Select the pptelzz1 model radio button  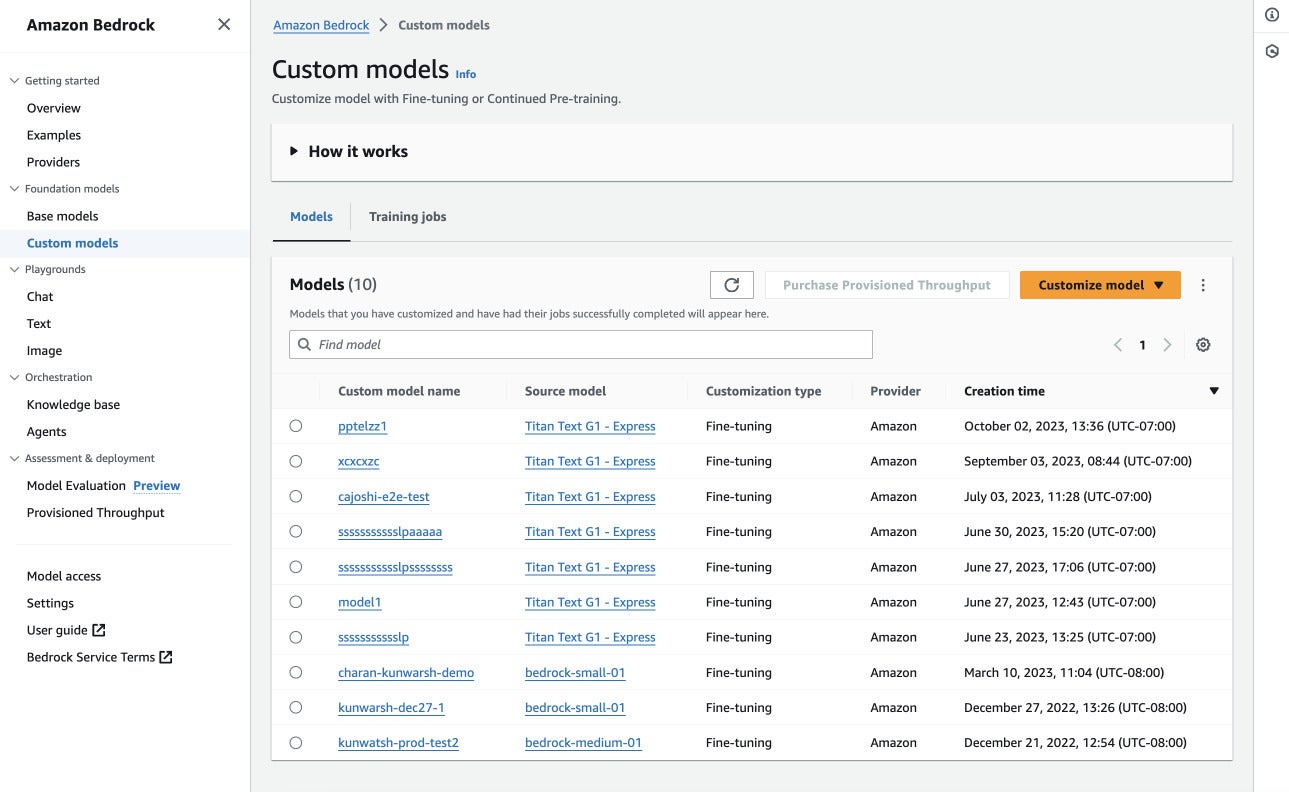[x=295, y=426]
